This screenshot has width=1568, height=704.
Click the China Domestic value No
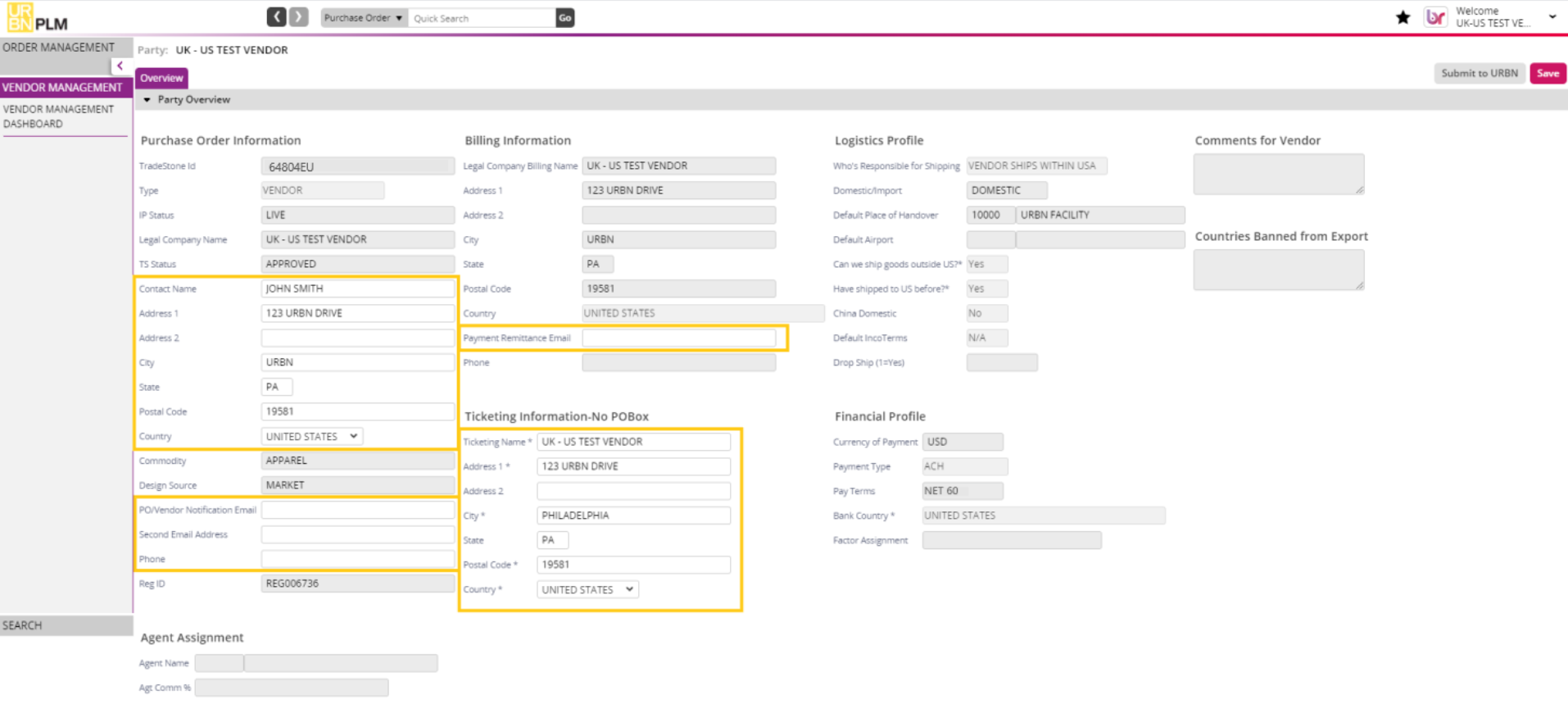point(987,313)
